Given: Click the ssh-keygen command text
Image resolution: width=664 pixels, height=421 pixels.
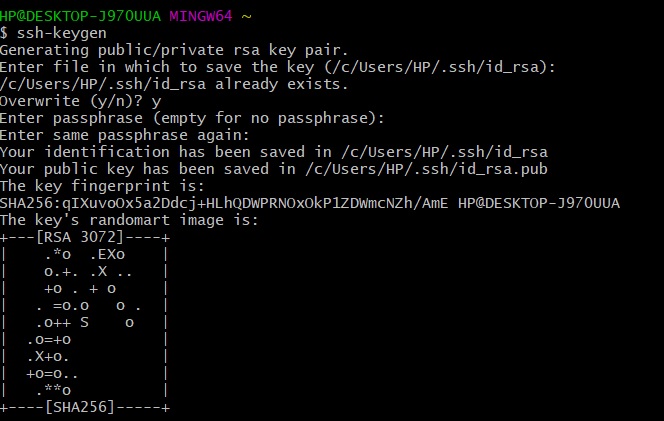Looking at the screenshot, I should 62,33.
